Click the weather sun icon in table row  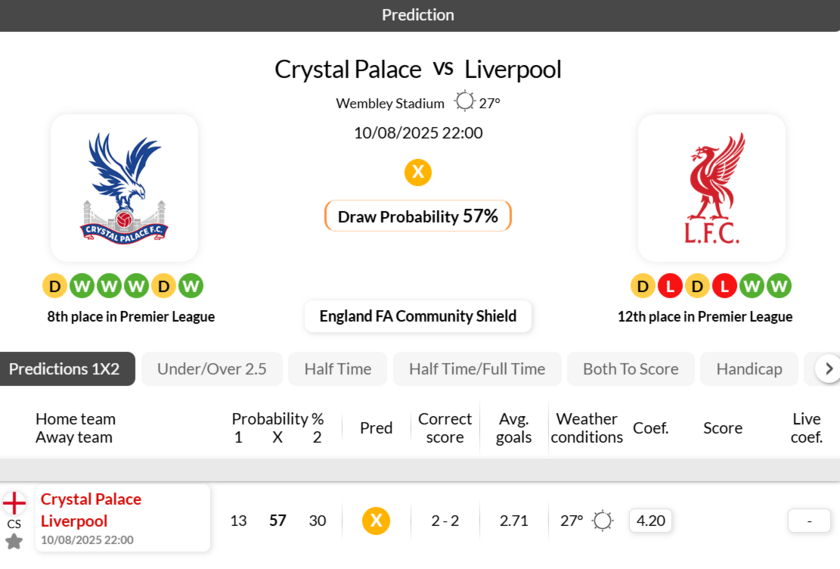click(602, 520)
